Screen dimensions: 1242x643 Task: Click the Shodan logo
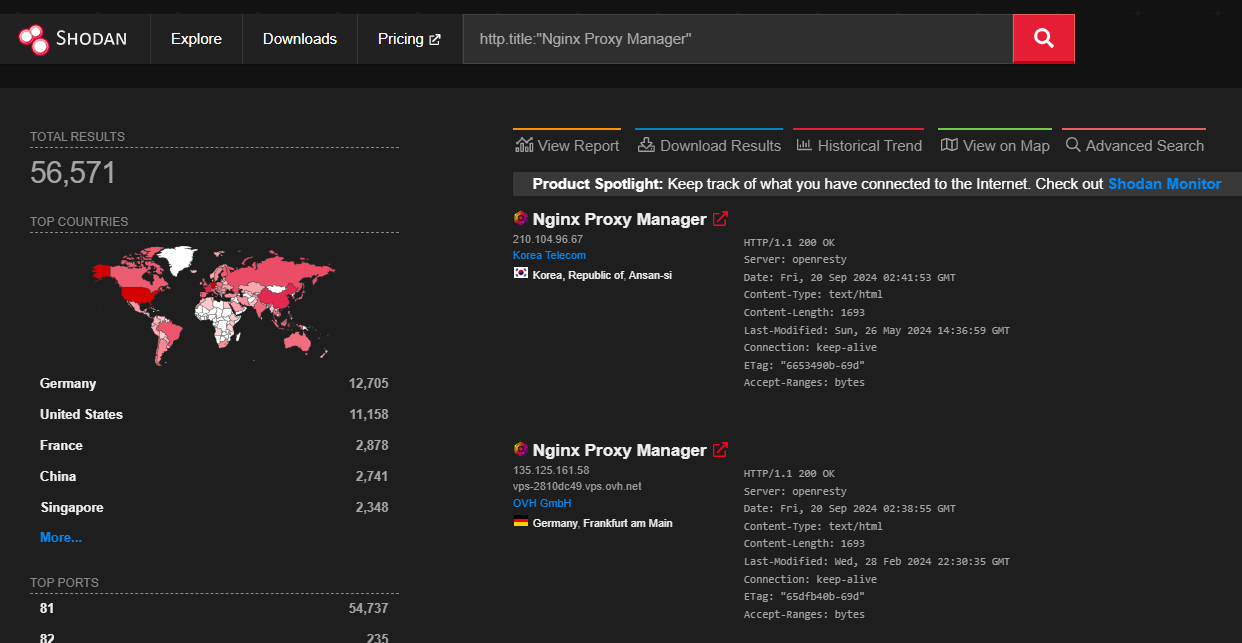tap(72, 39)
